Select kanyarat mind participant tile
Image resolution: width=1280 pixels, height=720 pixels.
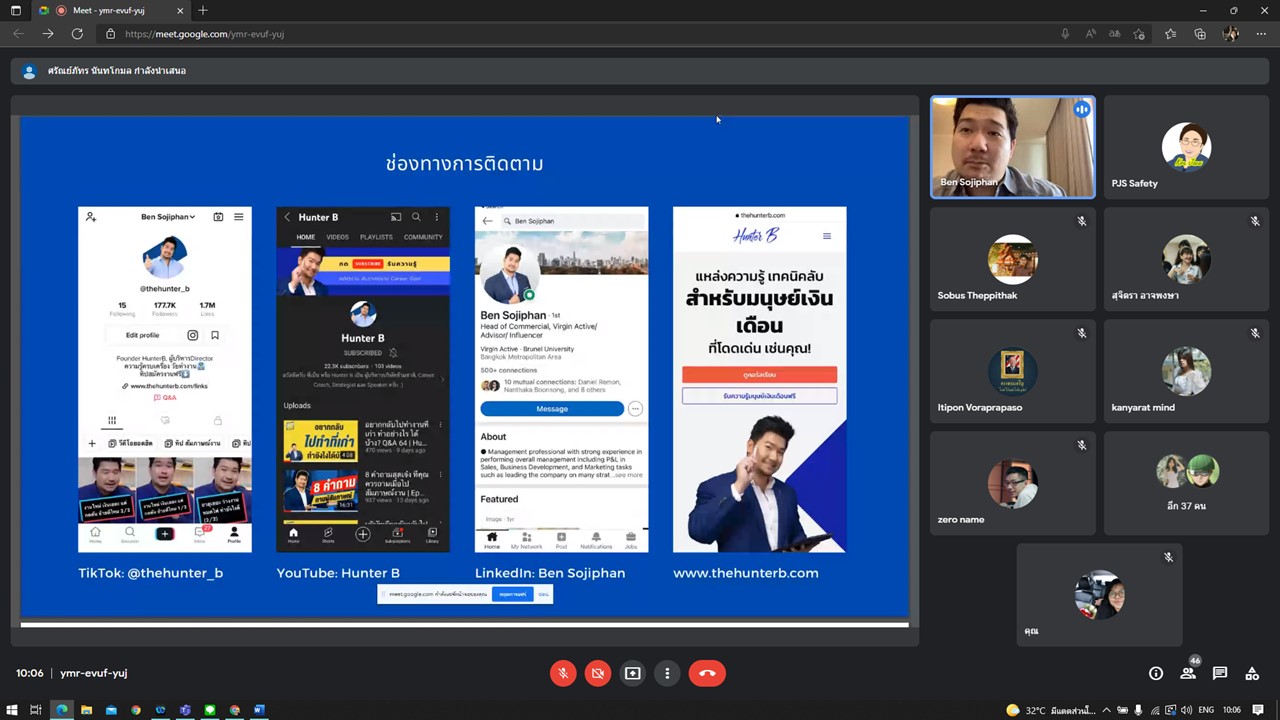(1186, 371)
